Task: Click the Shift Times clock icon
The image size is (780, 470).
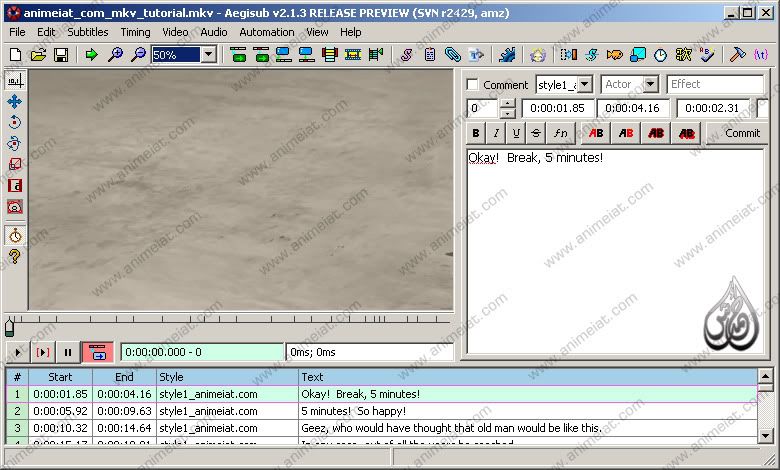Action: click(661, 55)
